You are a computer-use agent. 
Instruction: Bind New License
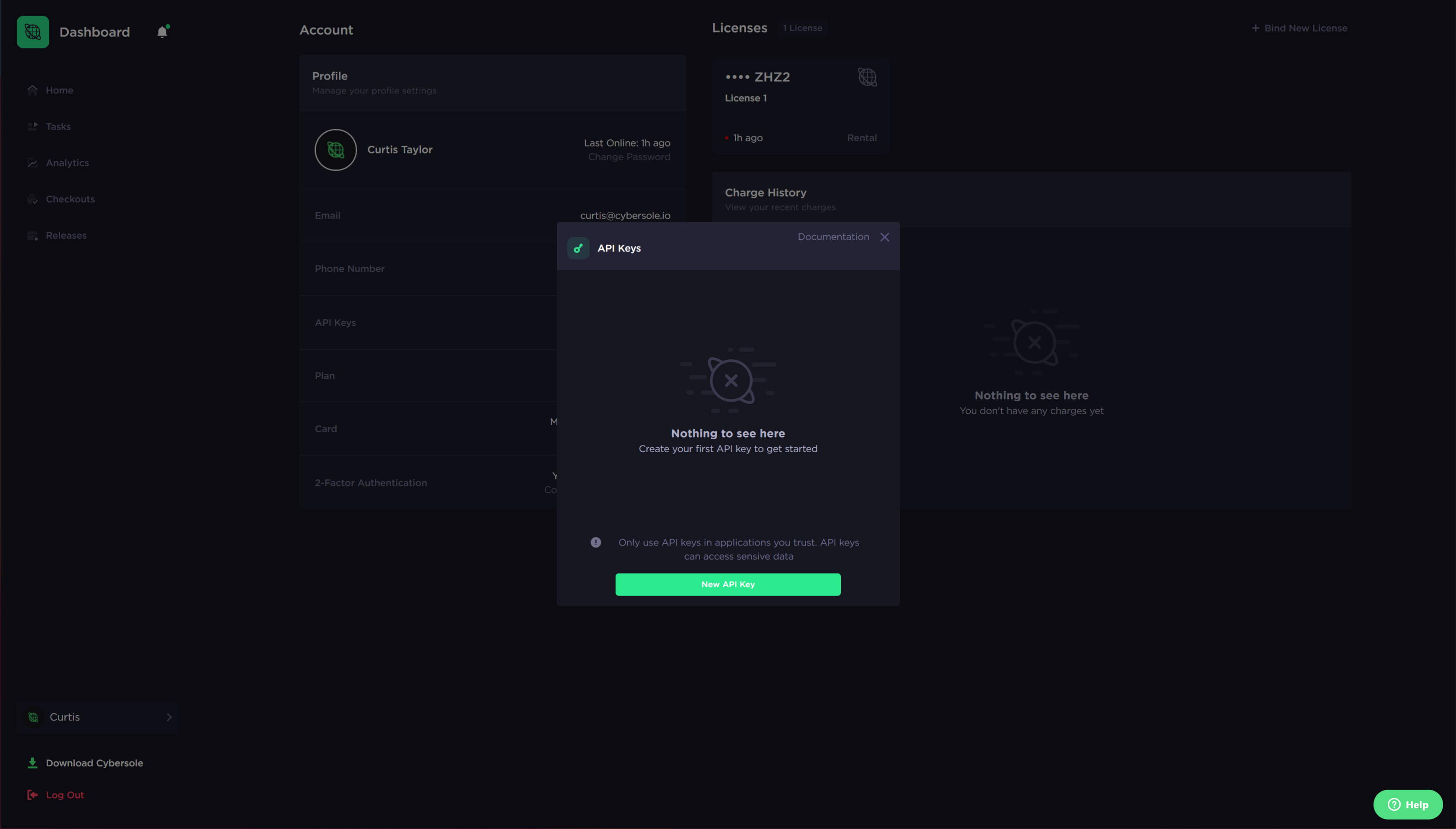(x=1305, y=28)
